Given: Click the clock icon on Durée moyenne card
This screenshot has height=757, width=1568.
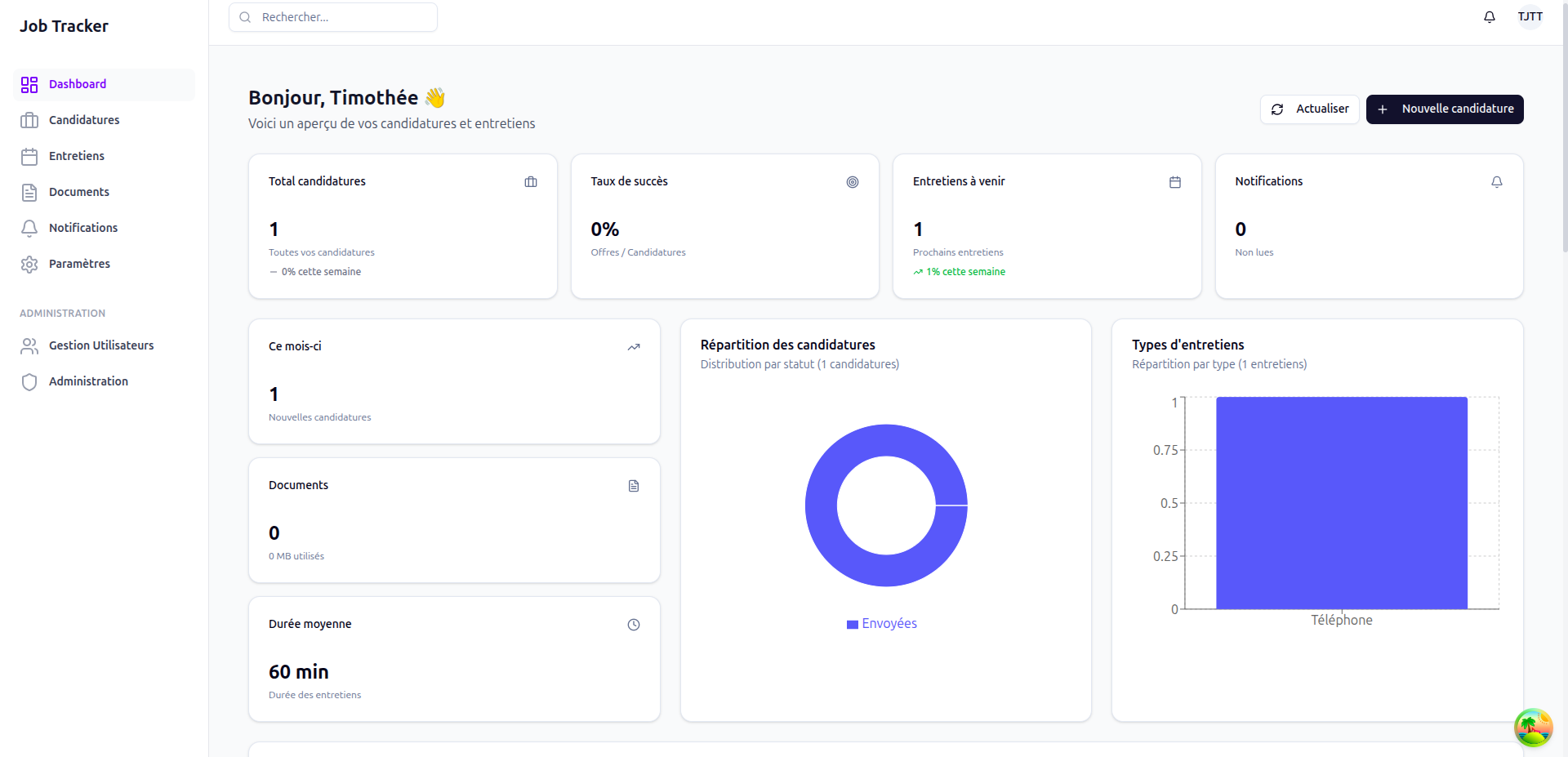Looking at the screenshot, I should click(x=634, y=625).
